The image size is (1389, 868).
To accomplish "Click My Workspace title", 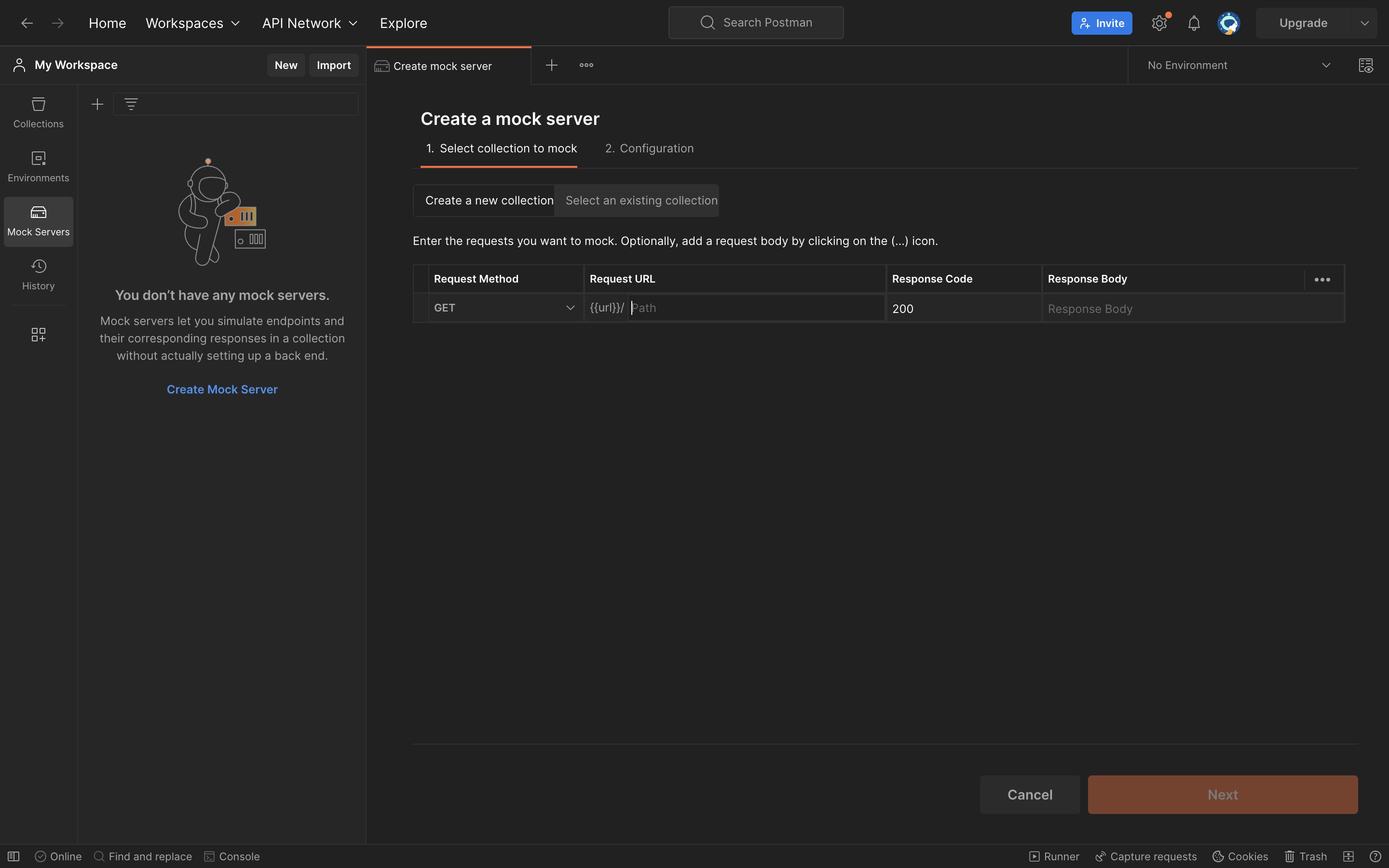I will [76, 65].
